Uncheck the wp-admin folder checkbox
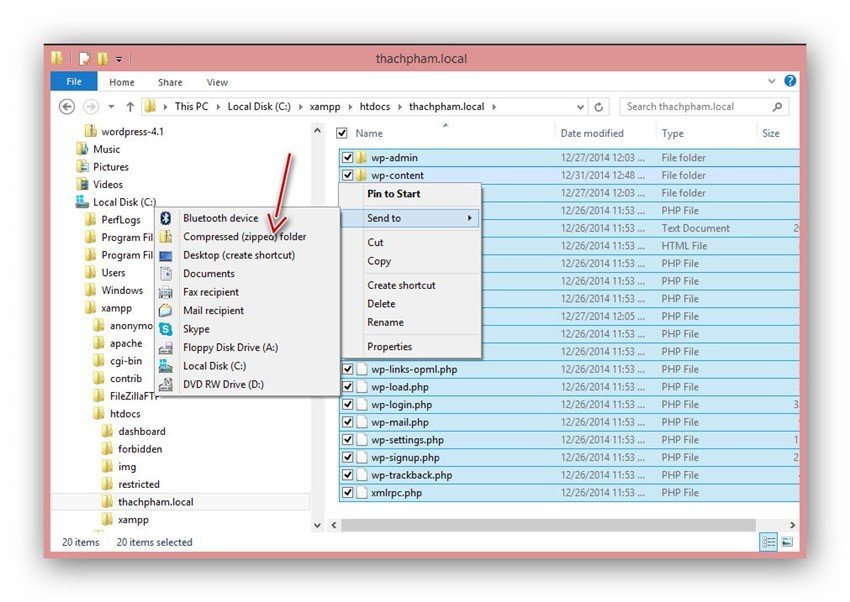This screenshot has width=850, height=602. [x=348, y=158]
